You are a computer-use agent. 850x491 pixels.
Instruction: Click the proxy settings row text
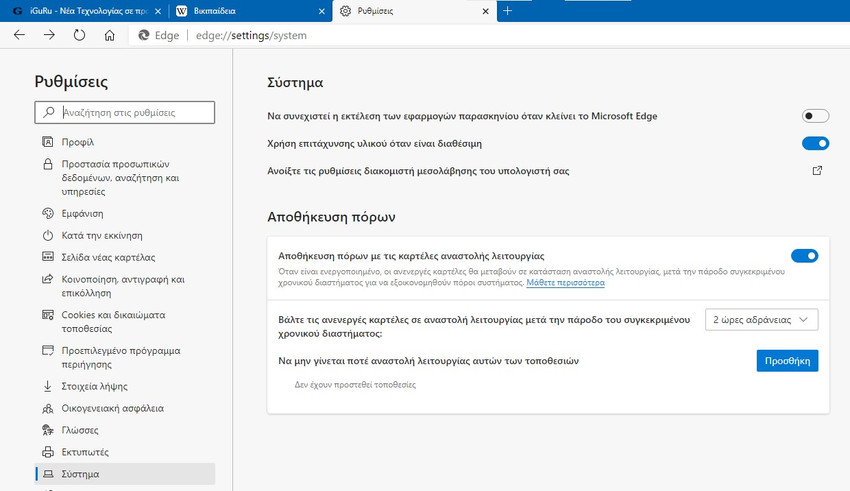coord(418,171)
